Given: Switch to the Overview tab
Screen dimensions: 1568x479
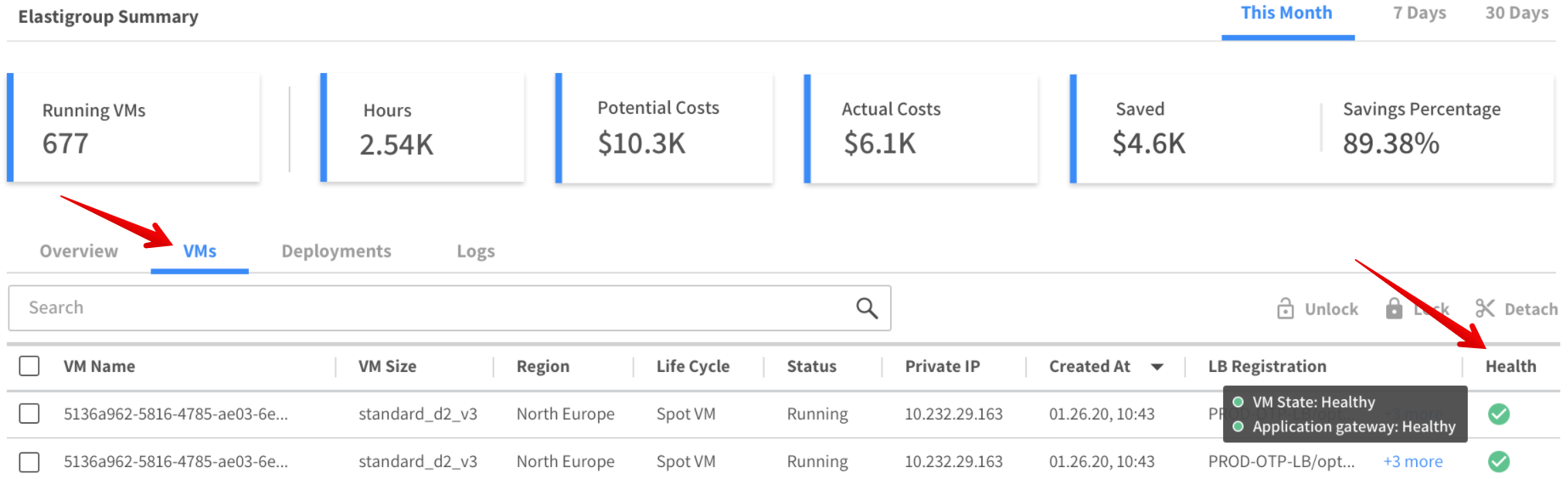Looking at the screenshot, I should [79, 251].
